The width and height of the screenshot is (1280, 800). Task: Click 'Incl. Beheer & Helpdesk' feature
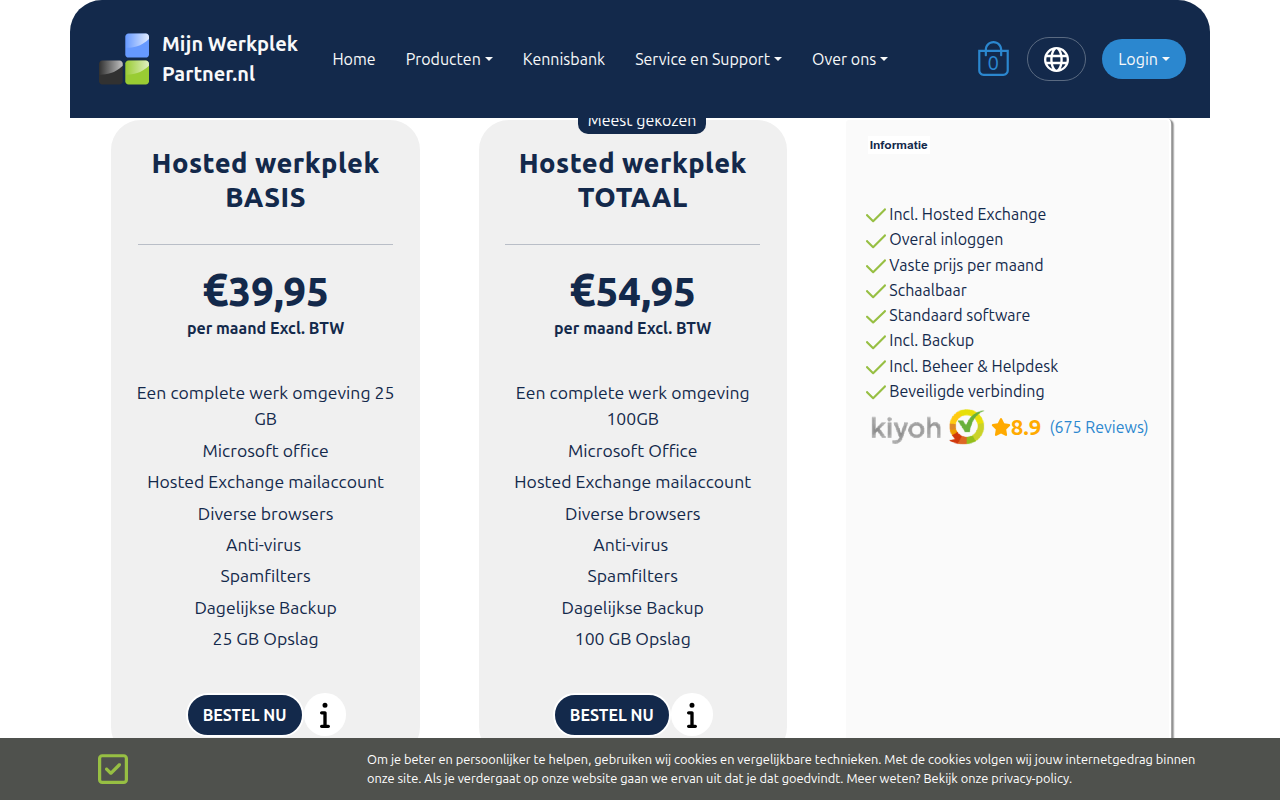pos(974,366)
